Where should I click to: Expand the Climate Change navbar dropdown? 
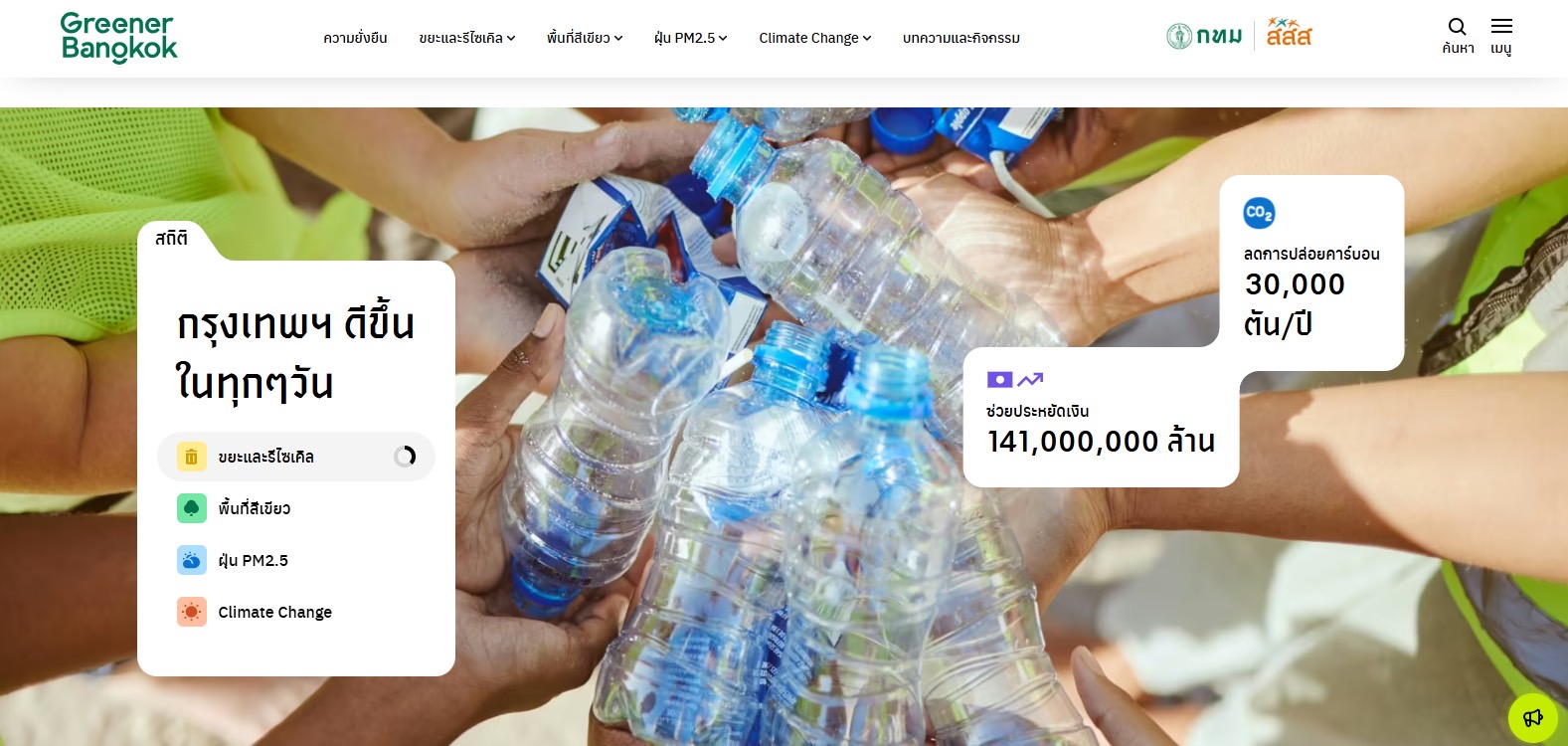pyautogui.click(x=815, y=38)
